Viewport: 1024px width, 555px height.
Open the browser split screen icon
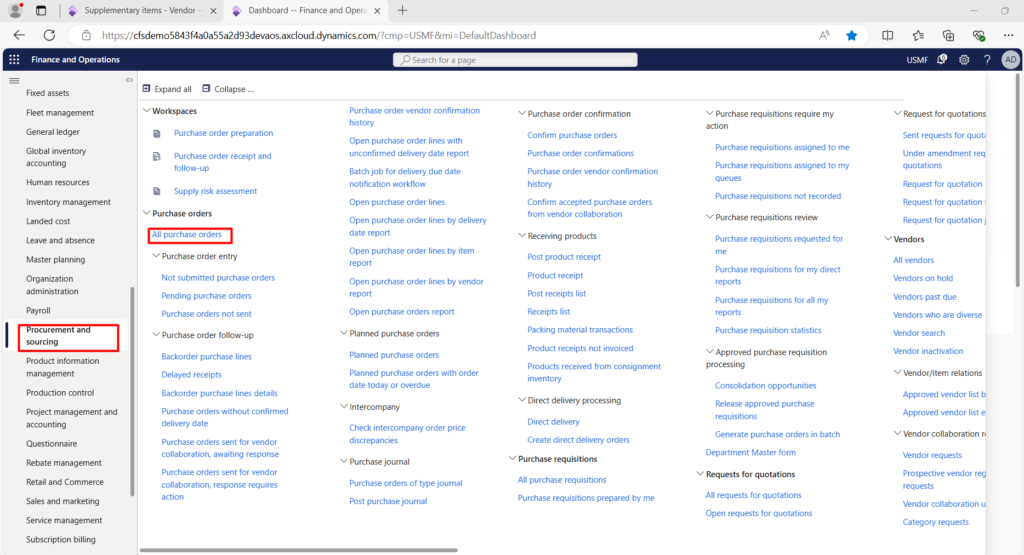(x=888, y=35)
